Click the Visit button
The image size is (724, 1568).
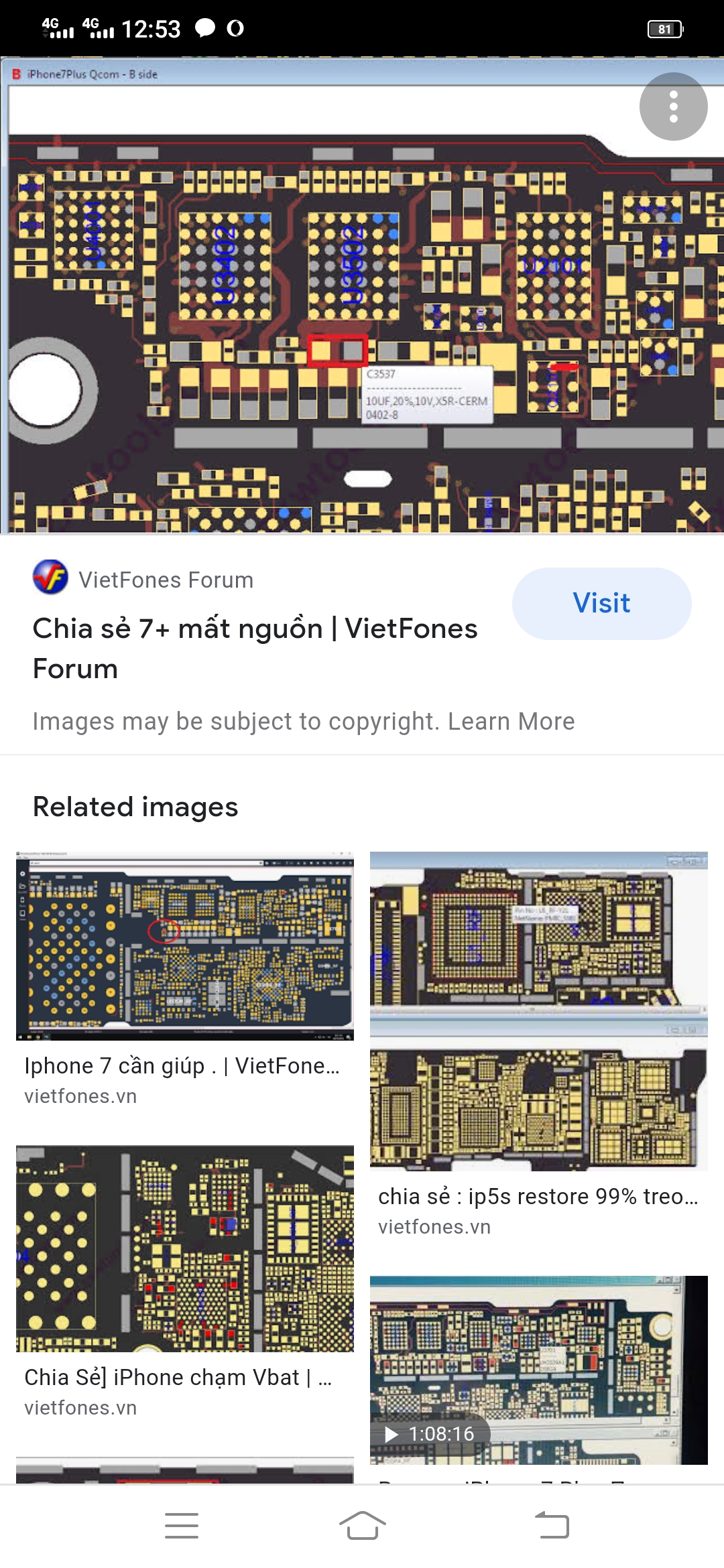[x=602, y=603]
